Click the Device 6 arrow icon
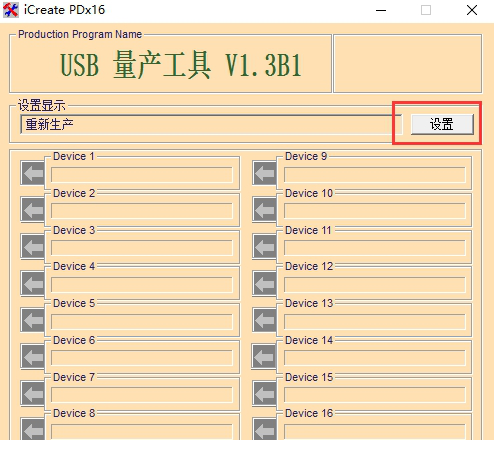The width and height of the screenshot is (494, 457). point(33,357)
